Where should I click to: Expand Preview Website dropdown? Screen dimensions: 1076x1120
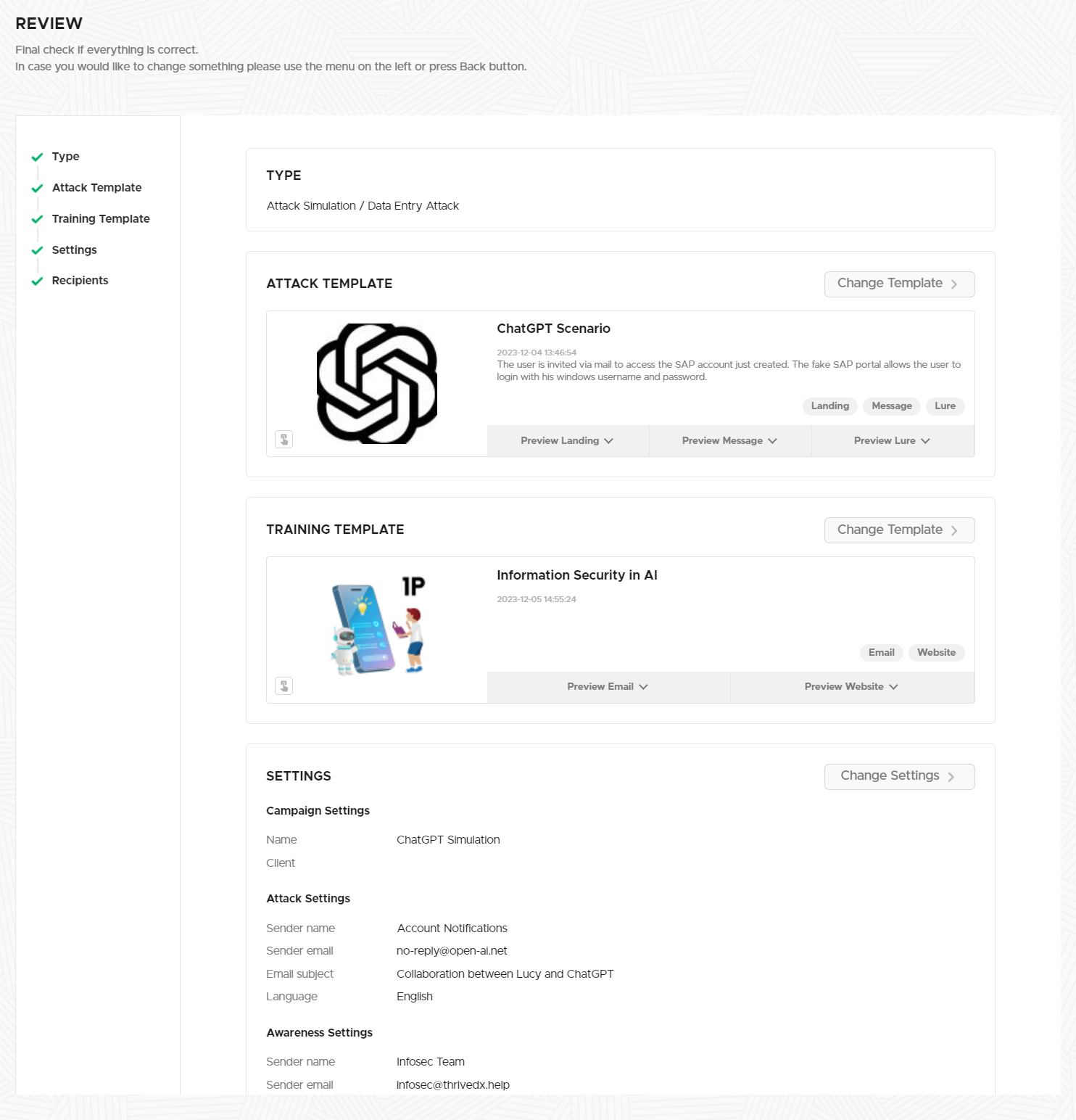[x=852, y=687]
